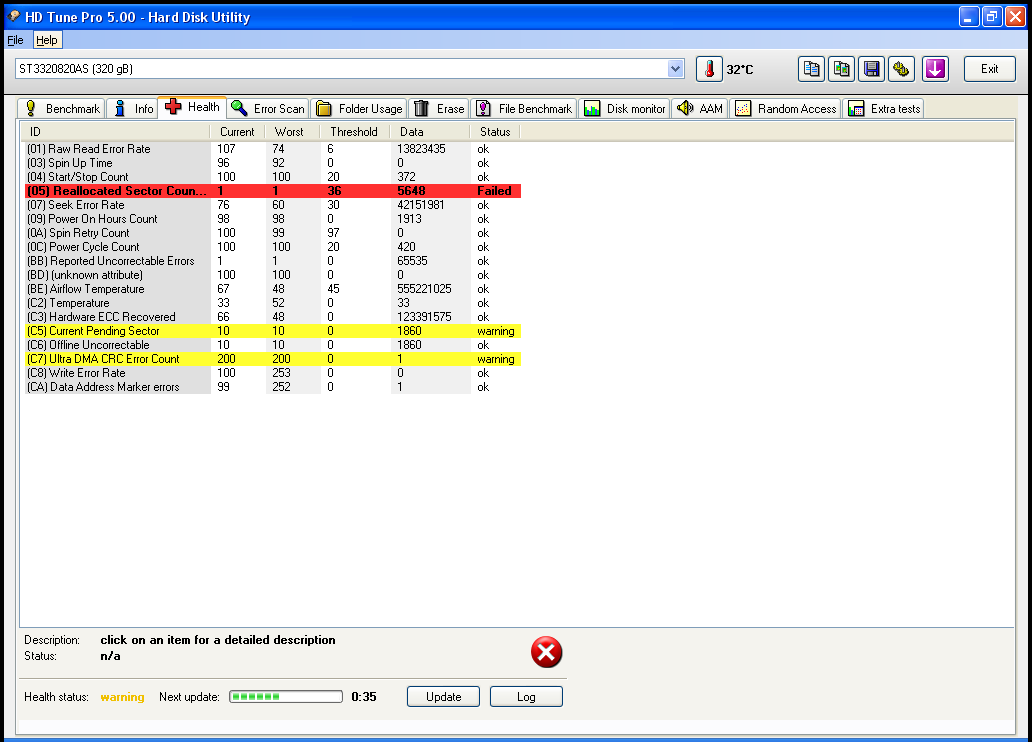Select the Reported Uncorrectable Errors row
The height and width of the screenshot is (742, 1032).
click(x=273, y=261)
